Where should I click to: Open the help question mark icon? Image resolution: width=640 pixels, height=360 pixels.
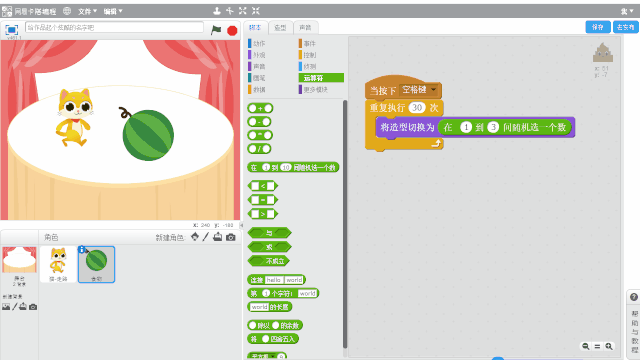point(633,297)
